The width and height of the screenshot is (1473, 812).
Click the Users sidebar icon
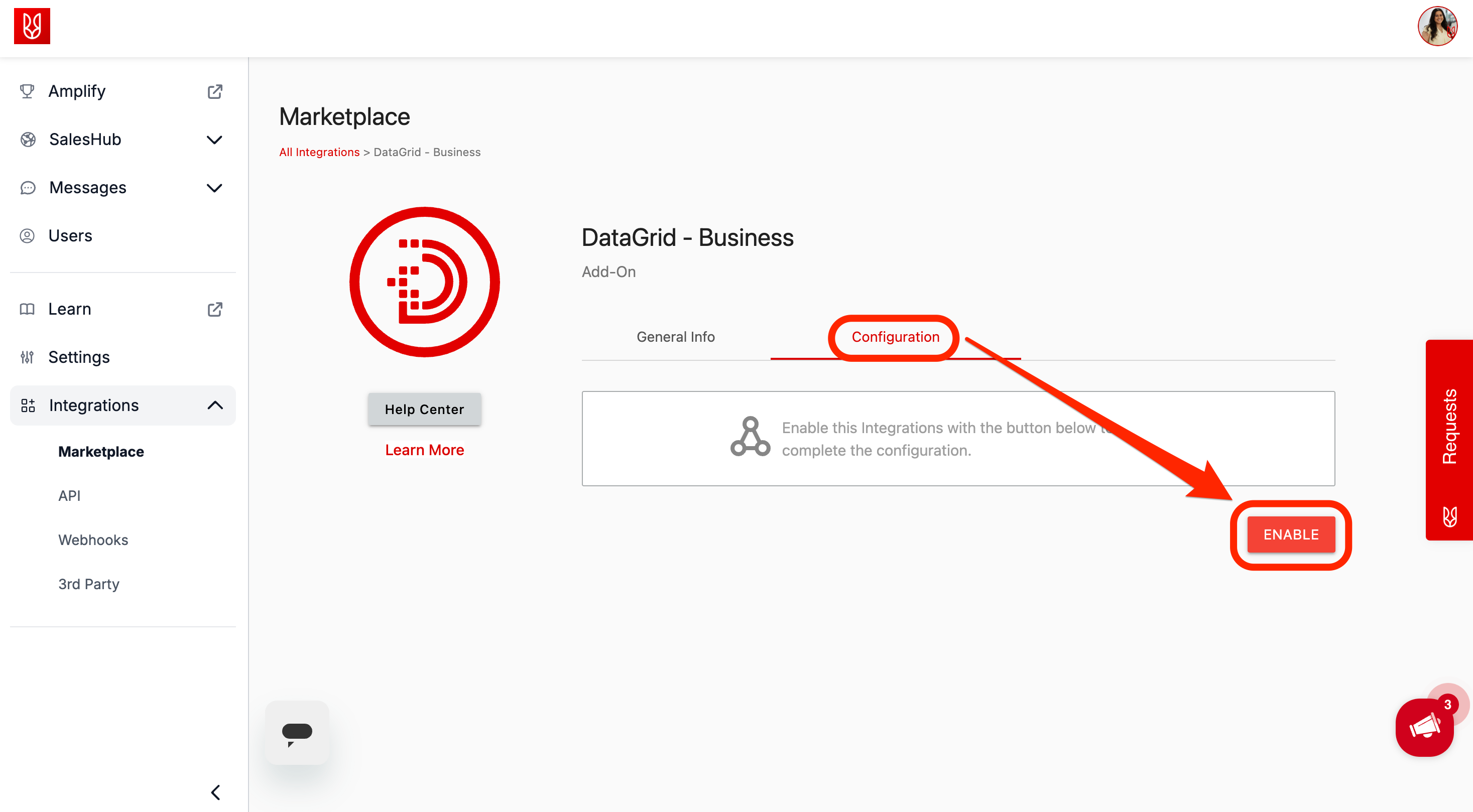(27, 236)
